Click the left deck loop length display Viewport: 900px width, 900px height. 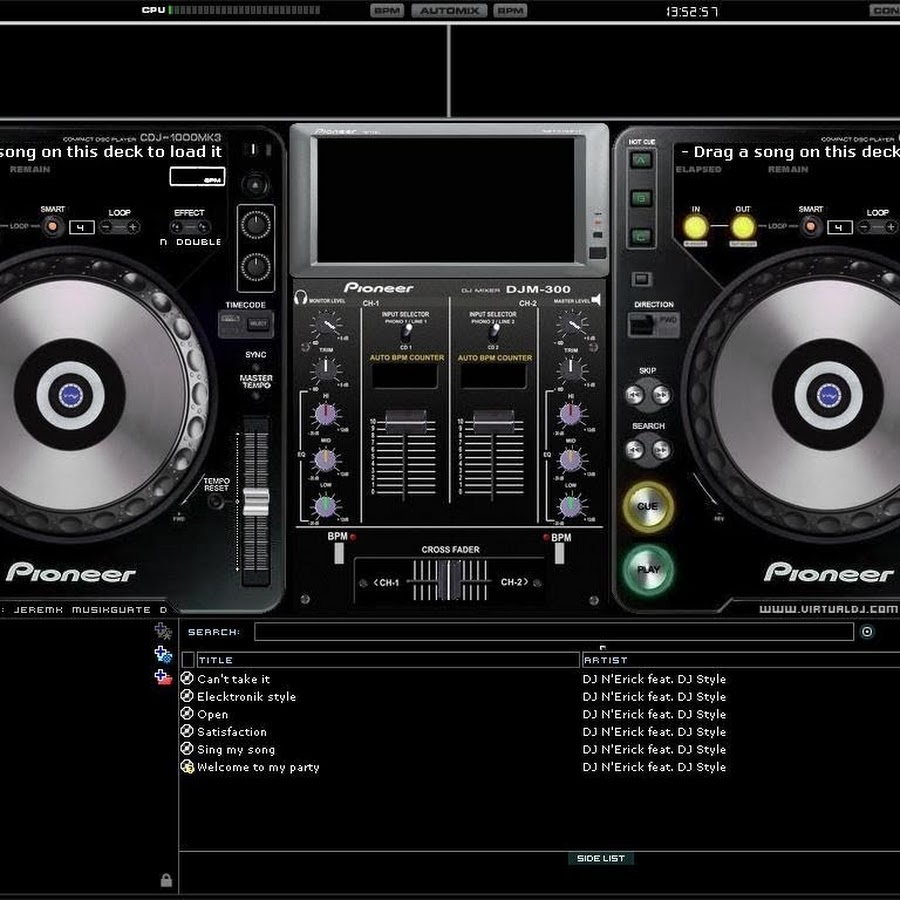(x=82, y=227)
